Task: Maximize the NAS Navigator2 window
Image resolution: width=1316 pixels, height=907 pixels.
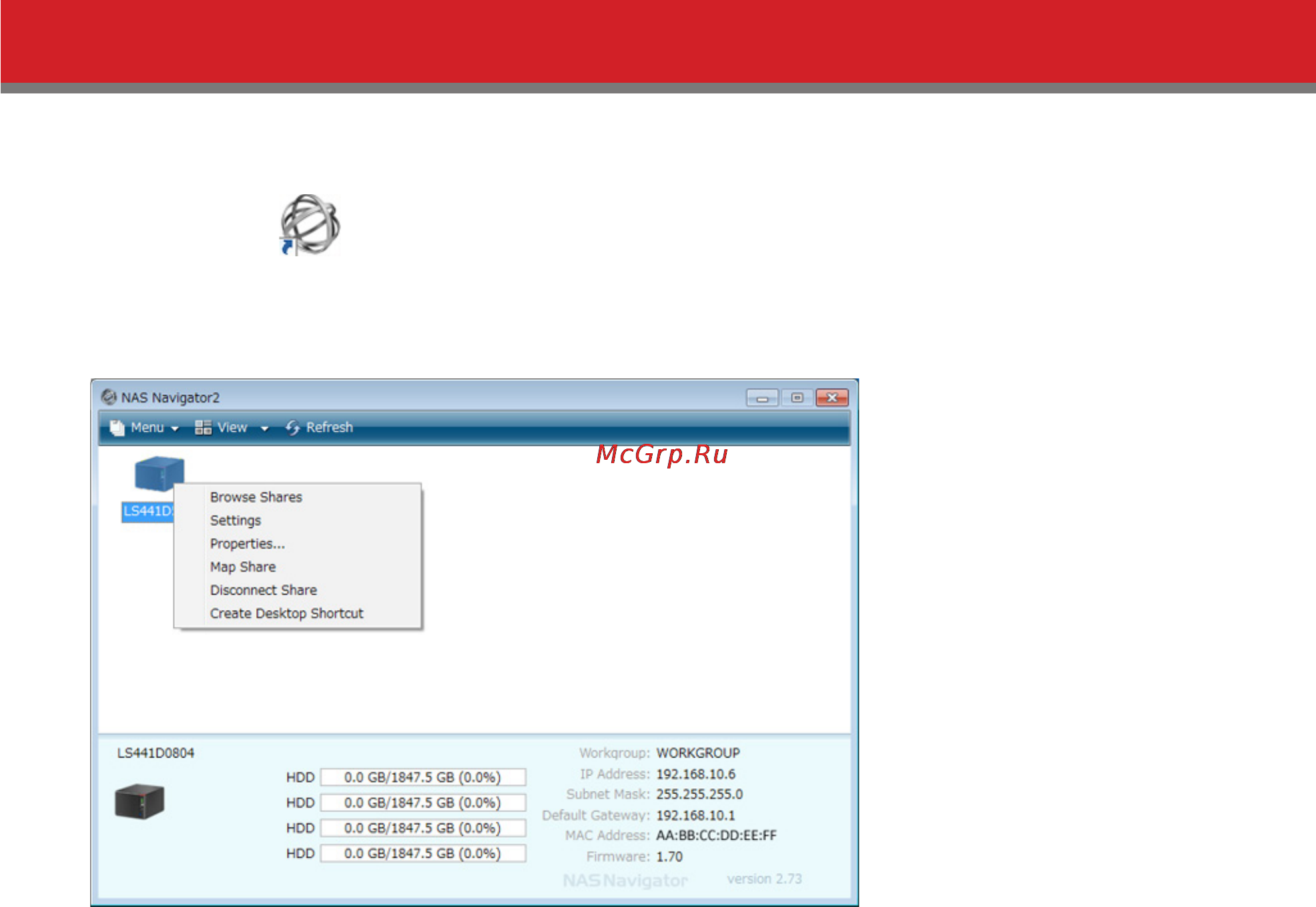Action: click(797, 398)
